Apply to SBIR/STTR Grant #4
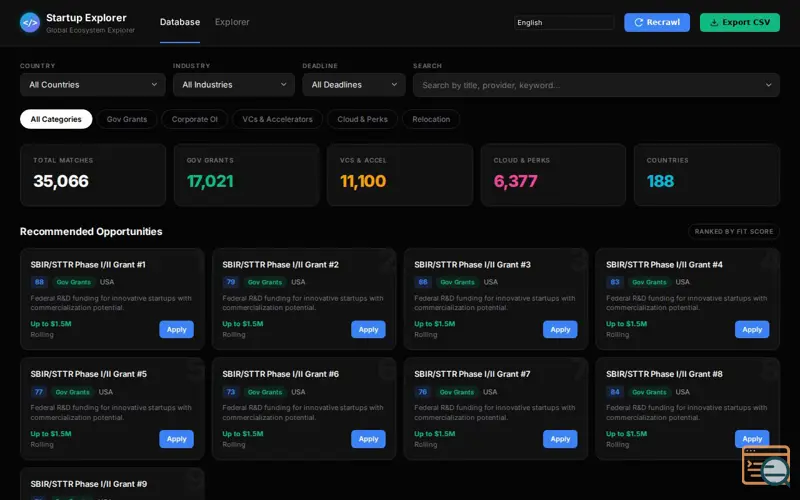Image resolution: width=800 pixels, height=500 pixels. click(752, 330)
